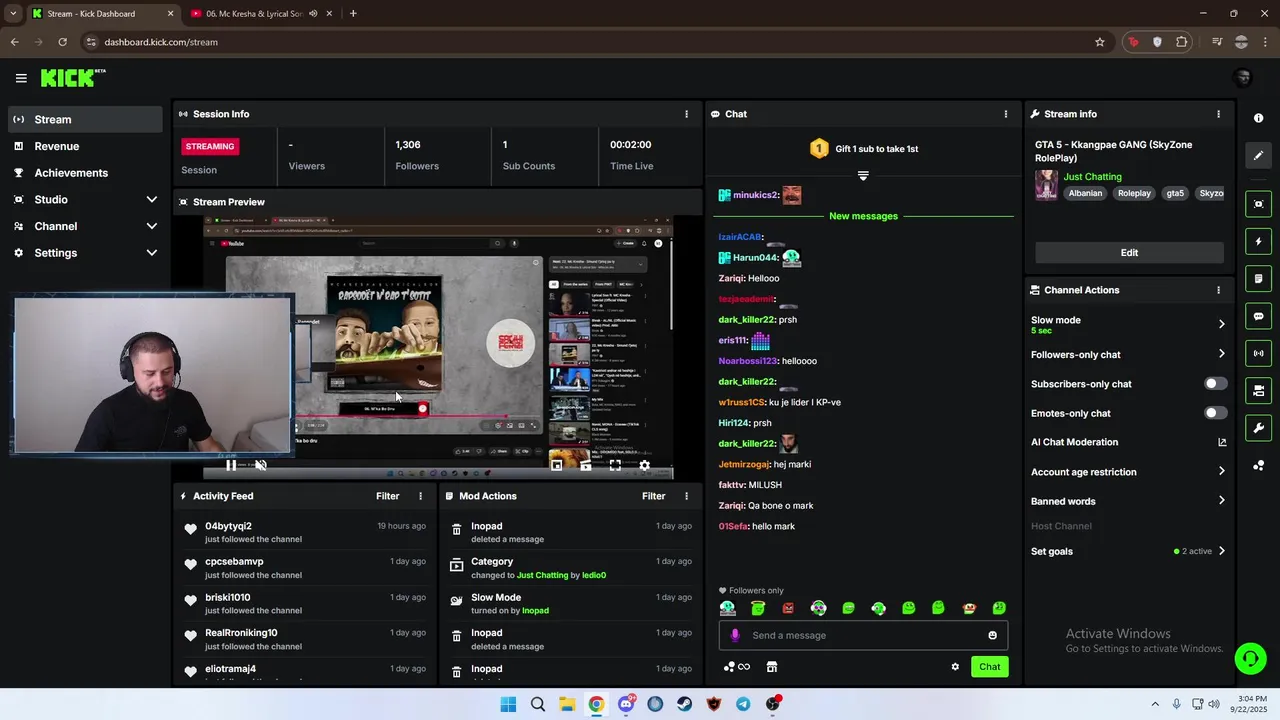This screenshot has height=720, width=1280.
Task: Open the Session Info three-dot menu
Action: tap(686, 114)
